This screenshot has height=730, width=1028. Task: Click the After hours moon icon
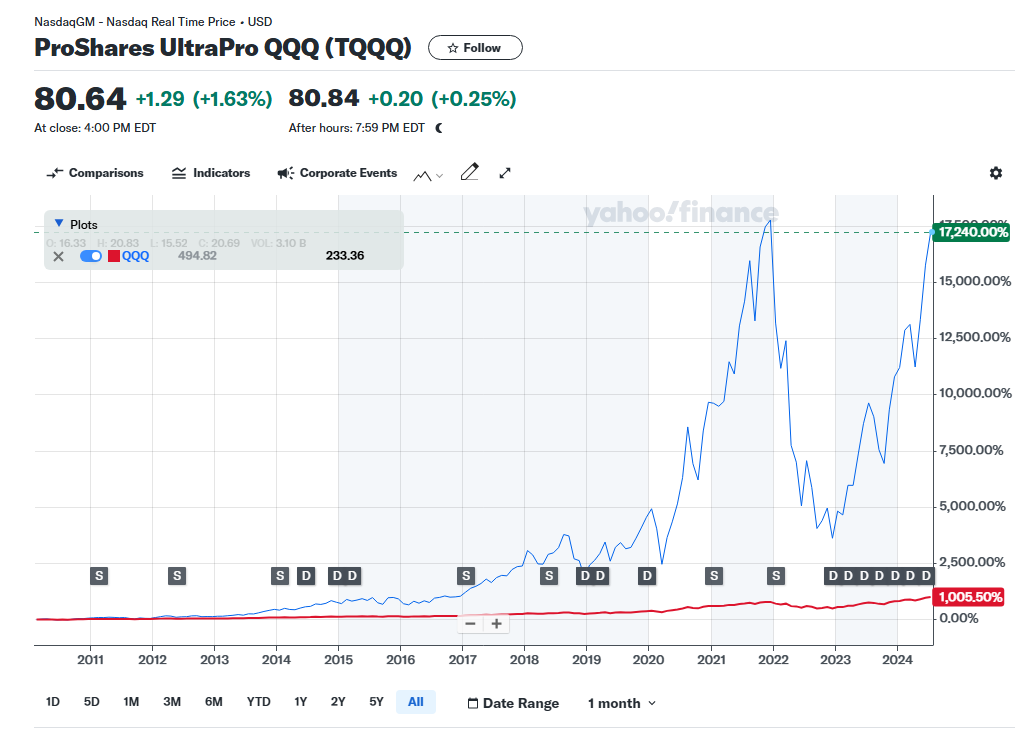coord(439,128)
